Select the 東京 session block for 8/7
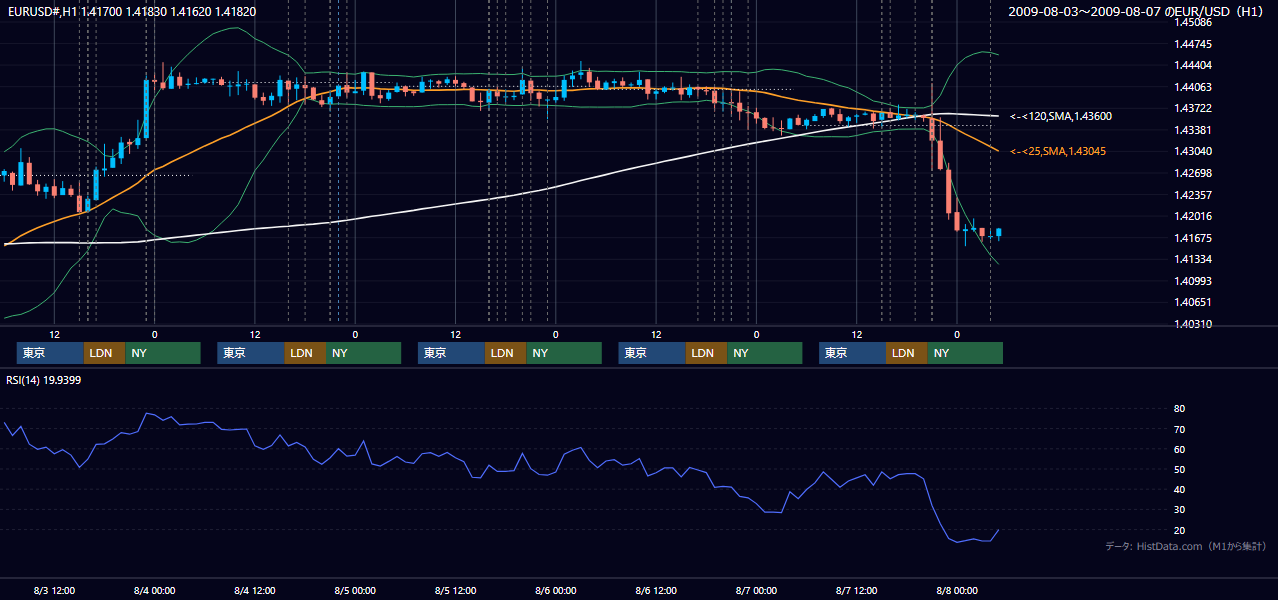The width and height of the screenshot is (1278, 600). (x=852, y=353)
